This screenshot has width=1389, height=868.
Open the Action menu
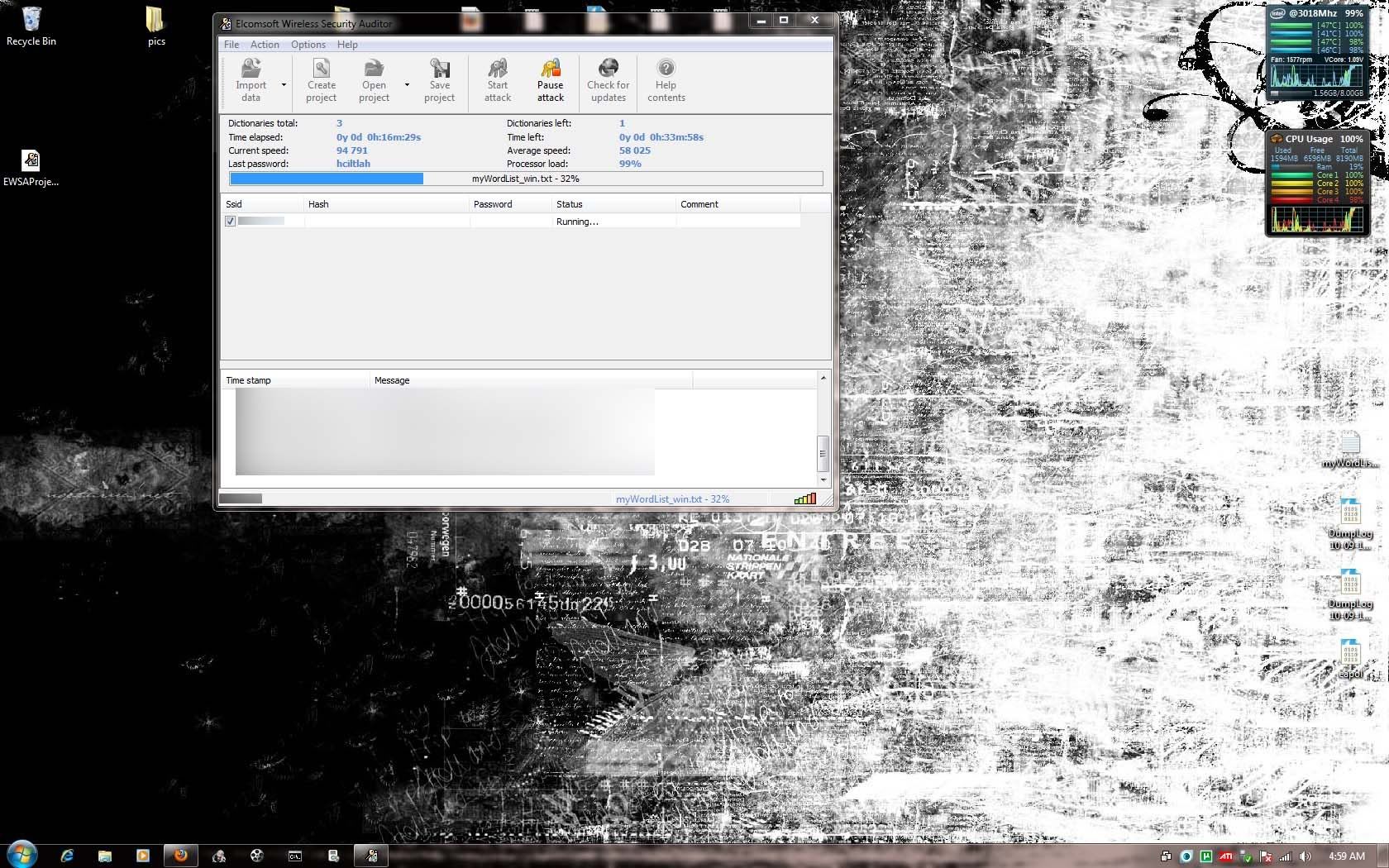[265, 45]
